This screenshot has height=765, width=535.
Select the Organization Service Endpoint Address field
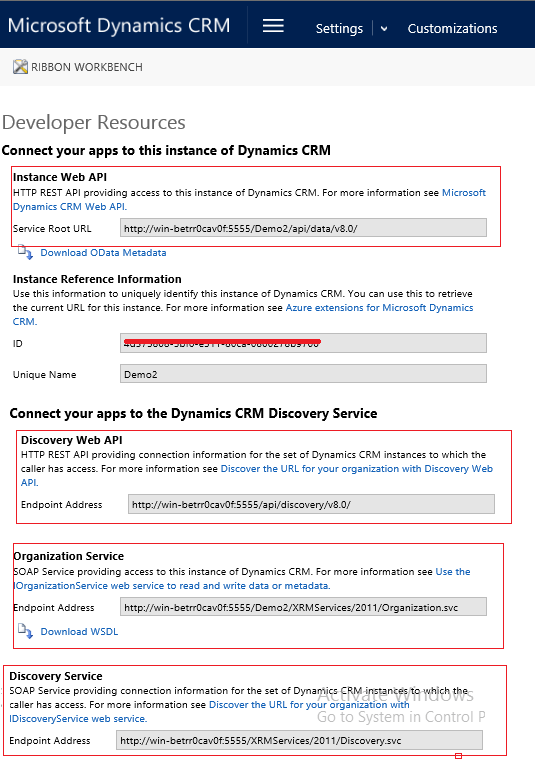pyautogui.click(x=303, y=607)
